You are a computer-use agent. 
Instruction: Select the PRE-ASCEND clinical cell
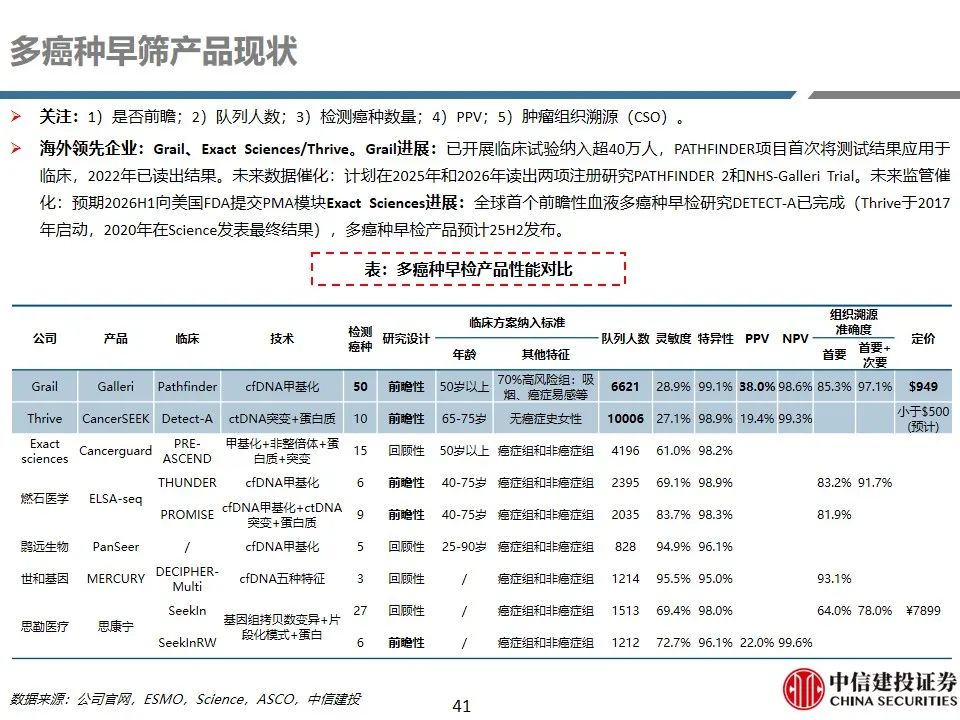(187, 451)
